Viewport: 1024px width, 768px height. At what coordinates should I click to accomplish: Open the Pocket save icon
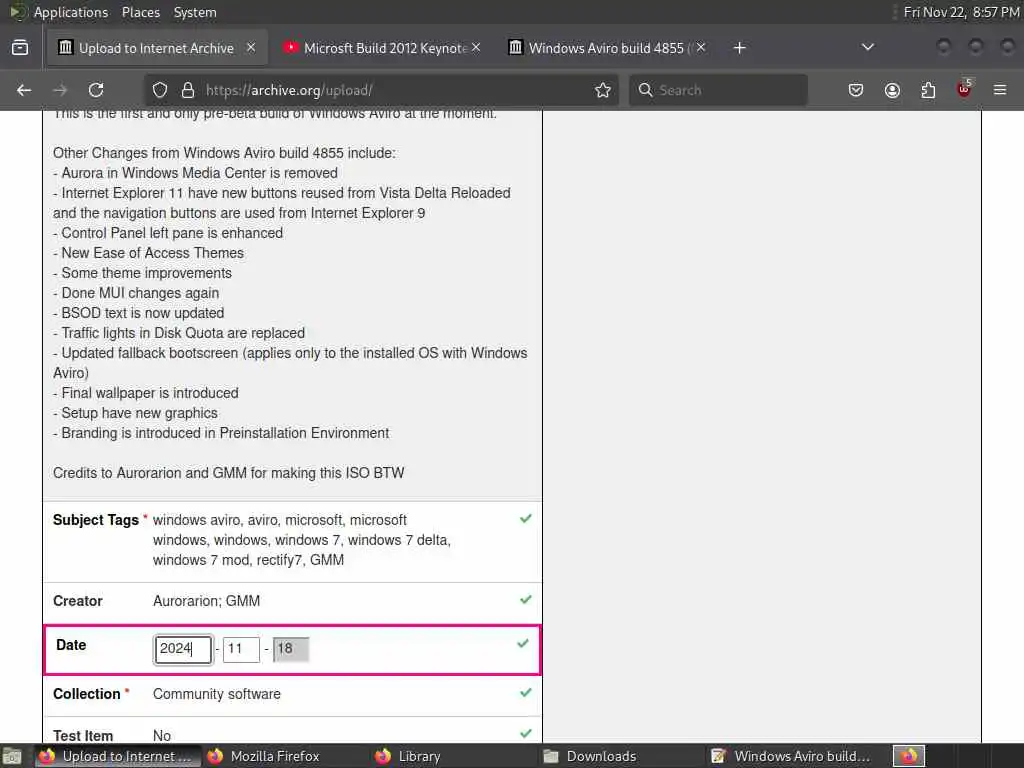(856, 90)
